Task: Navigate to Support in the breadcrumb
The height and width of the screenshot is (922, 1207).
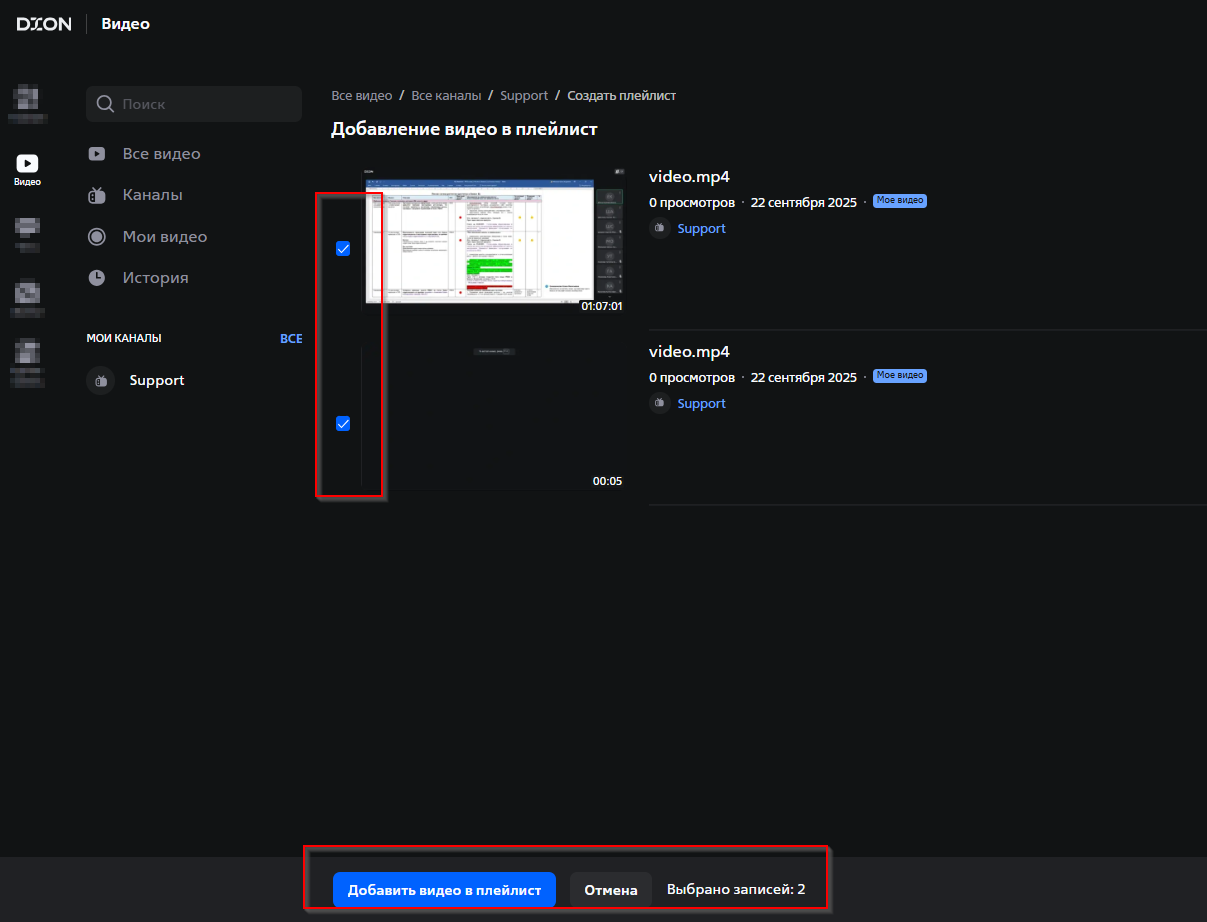Action: coord(524,96)
